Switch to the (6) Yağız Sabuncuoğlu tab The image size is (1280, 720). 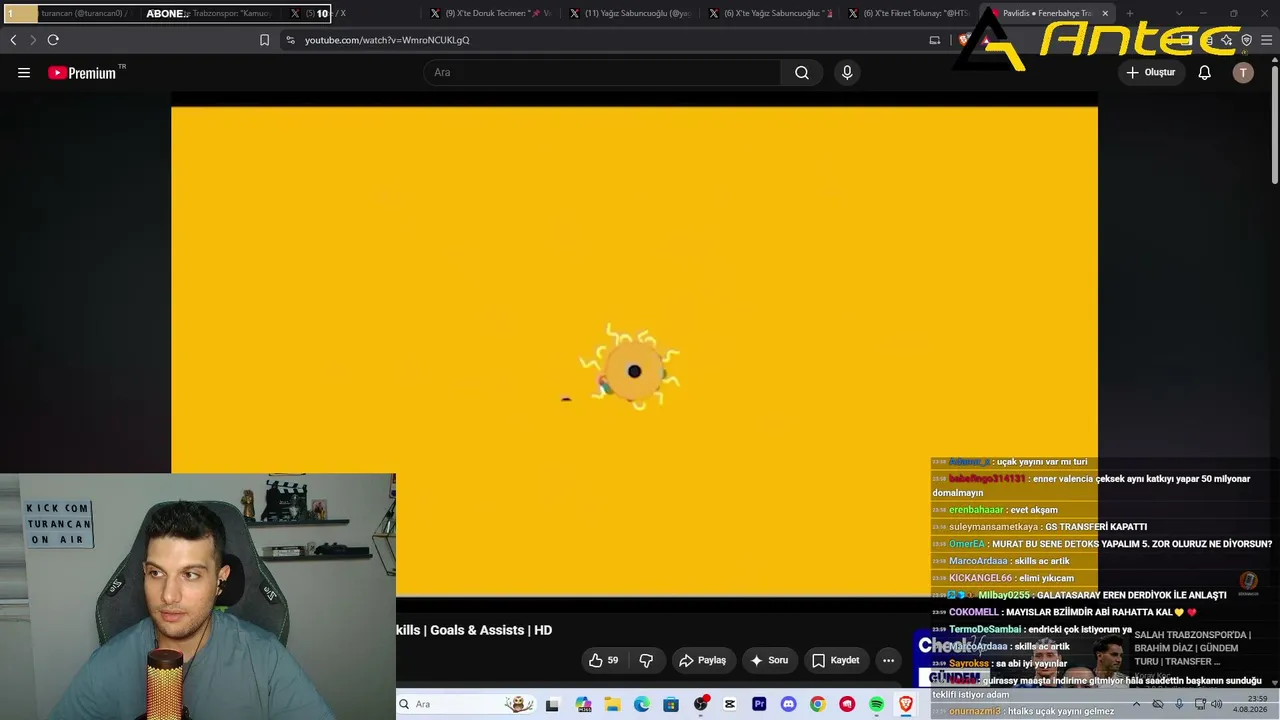click(769, 14)
